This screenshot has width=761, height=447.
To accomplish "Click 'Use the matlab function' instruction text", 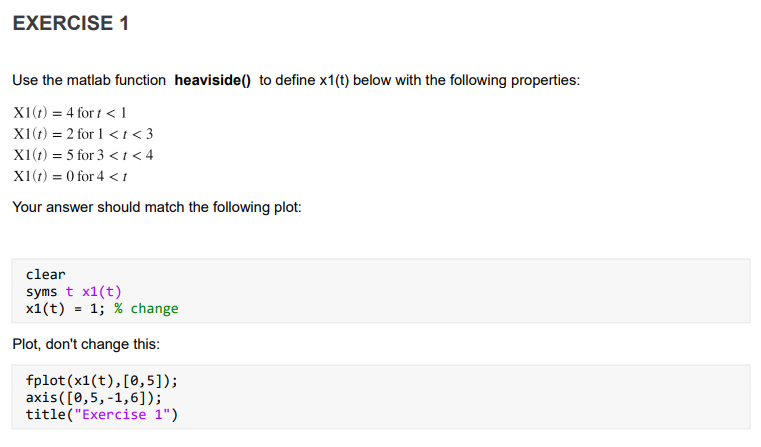I will 89,80.
